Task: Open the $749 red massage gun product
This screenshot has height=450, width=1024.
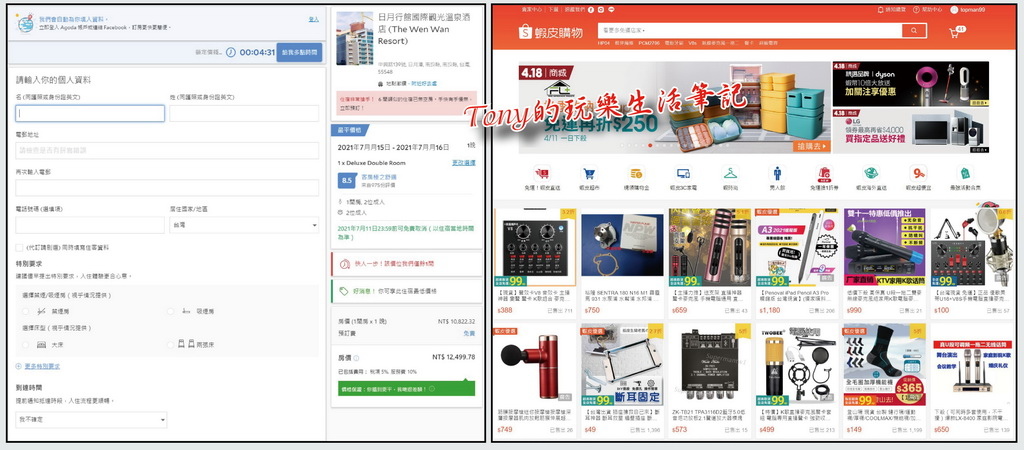Action: (x=535, y=379)
